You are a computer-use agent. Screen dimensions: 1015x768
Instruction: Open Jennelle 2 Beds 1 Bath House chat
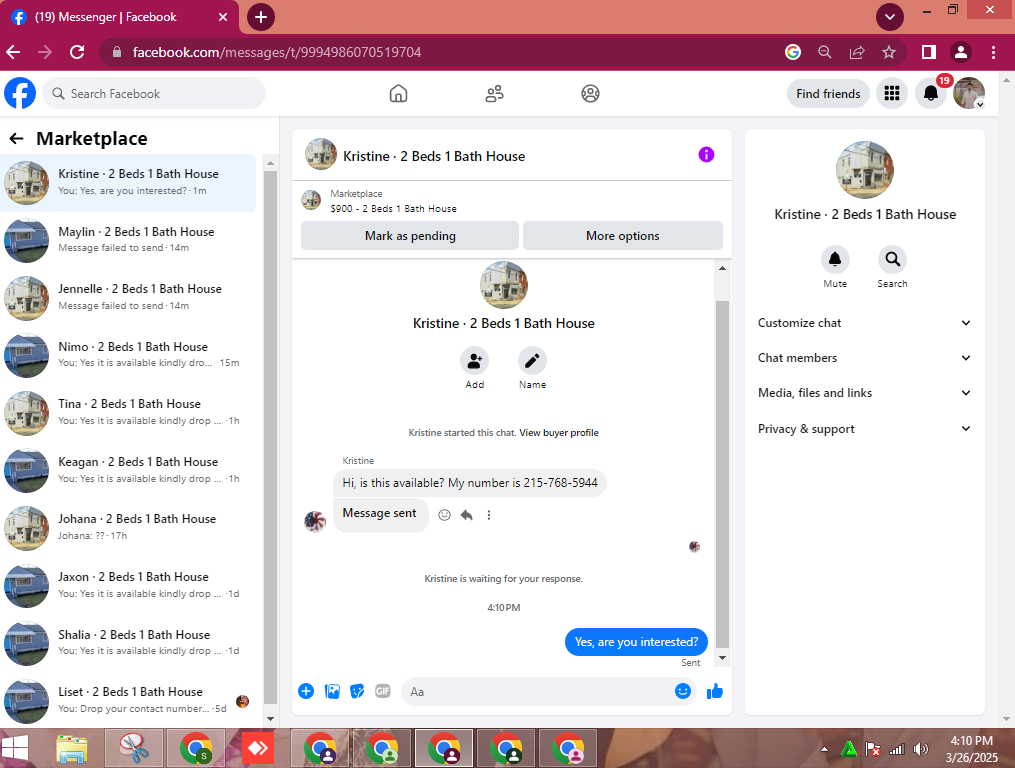coord(128,297)
